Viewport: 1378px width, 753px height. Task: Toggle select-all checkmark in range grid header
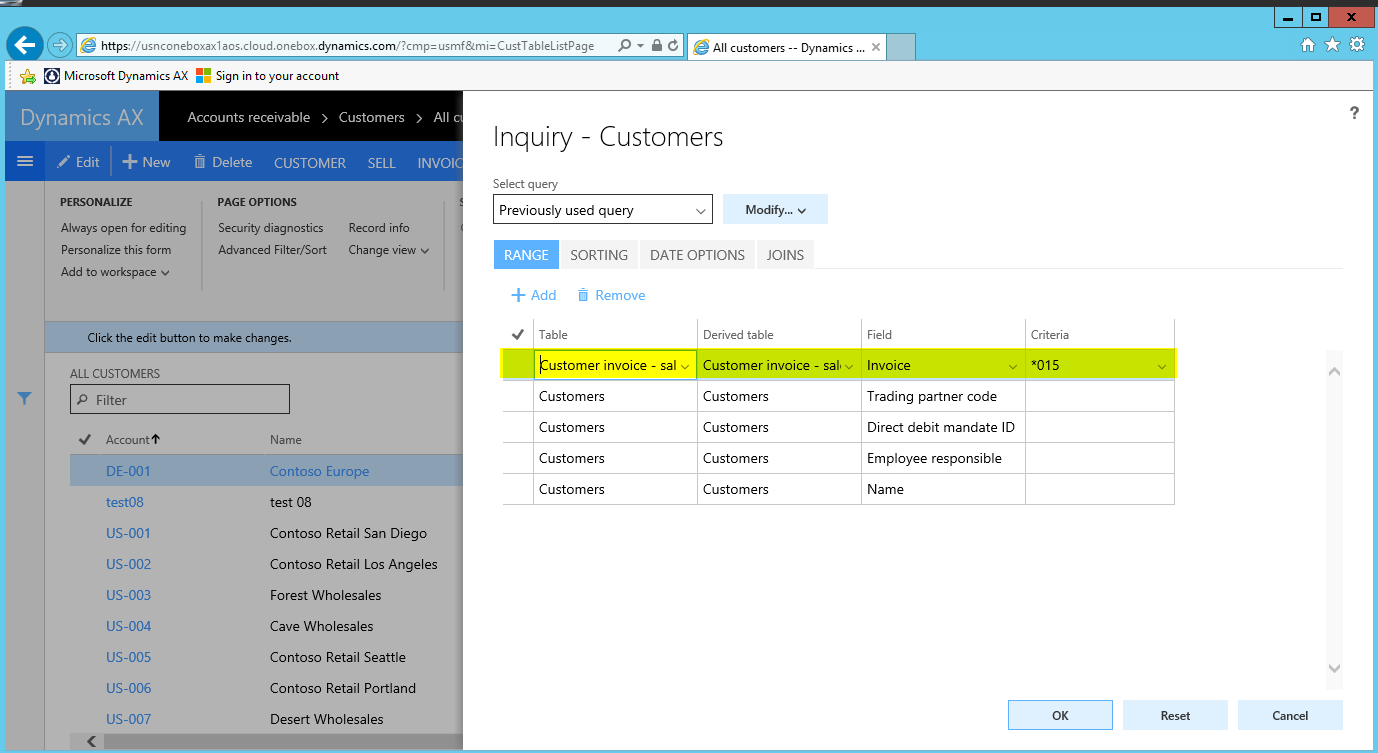[518, 335]
